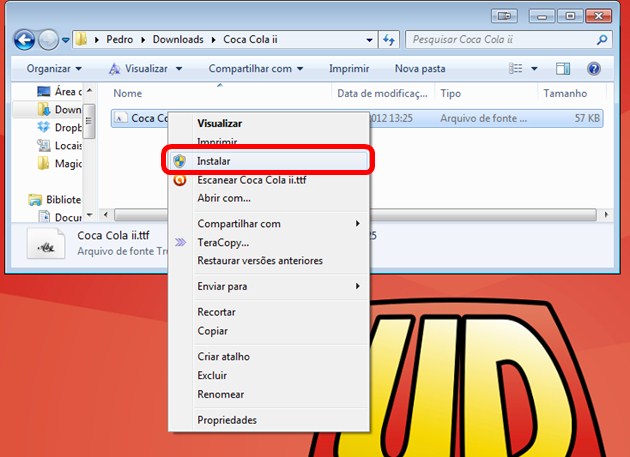Click navigation pane scroll up arrow
Viewport: 630px width, 457px height.
coord(90,90)
